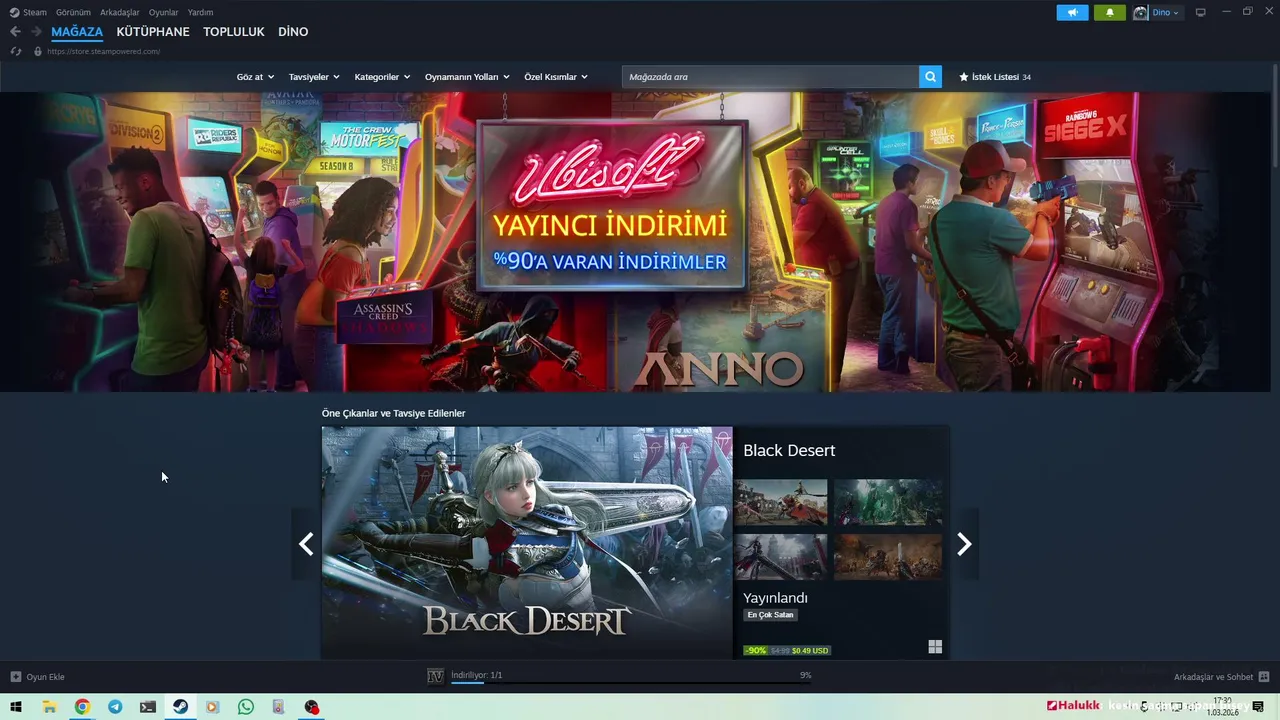Click the İndiriliyor: 1/1 download status
This screenshot has height=720, width=1280.
(477, 675)
